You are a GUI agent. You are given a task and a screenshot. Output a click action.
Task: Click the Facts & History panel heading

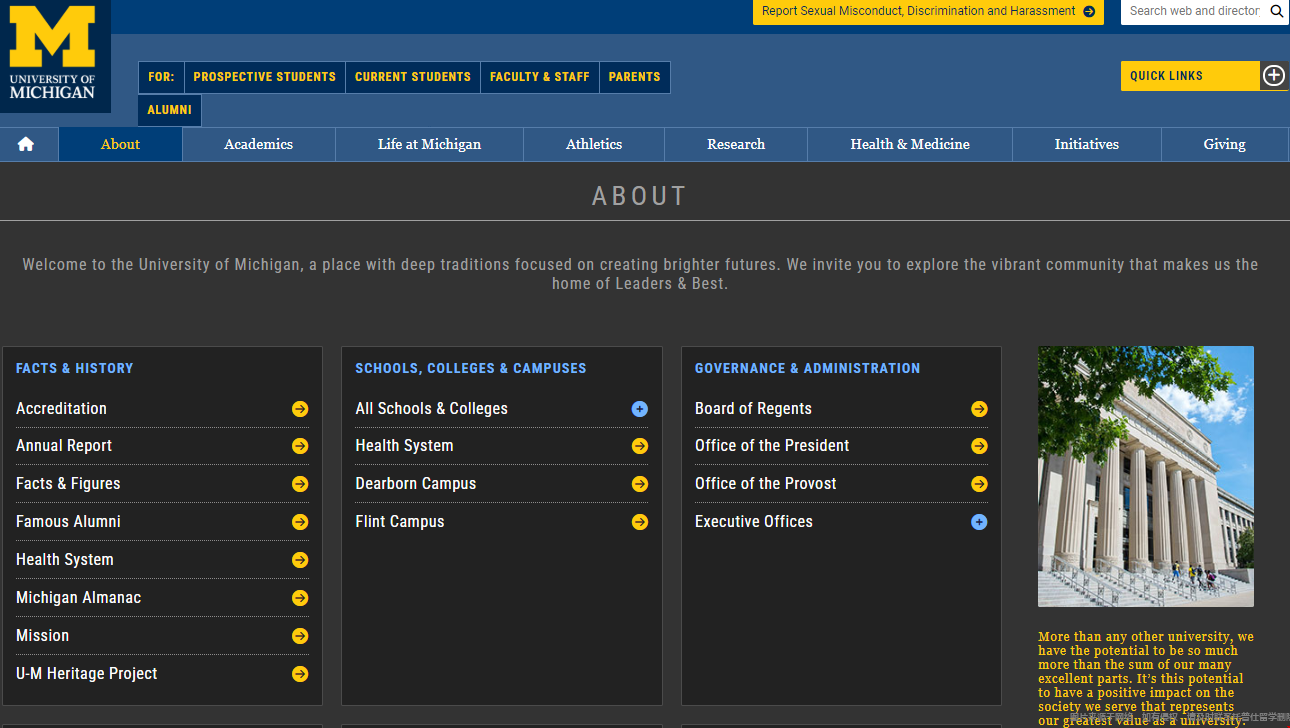74,368
